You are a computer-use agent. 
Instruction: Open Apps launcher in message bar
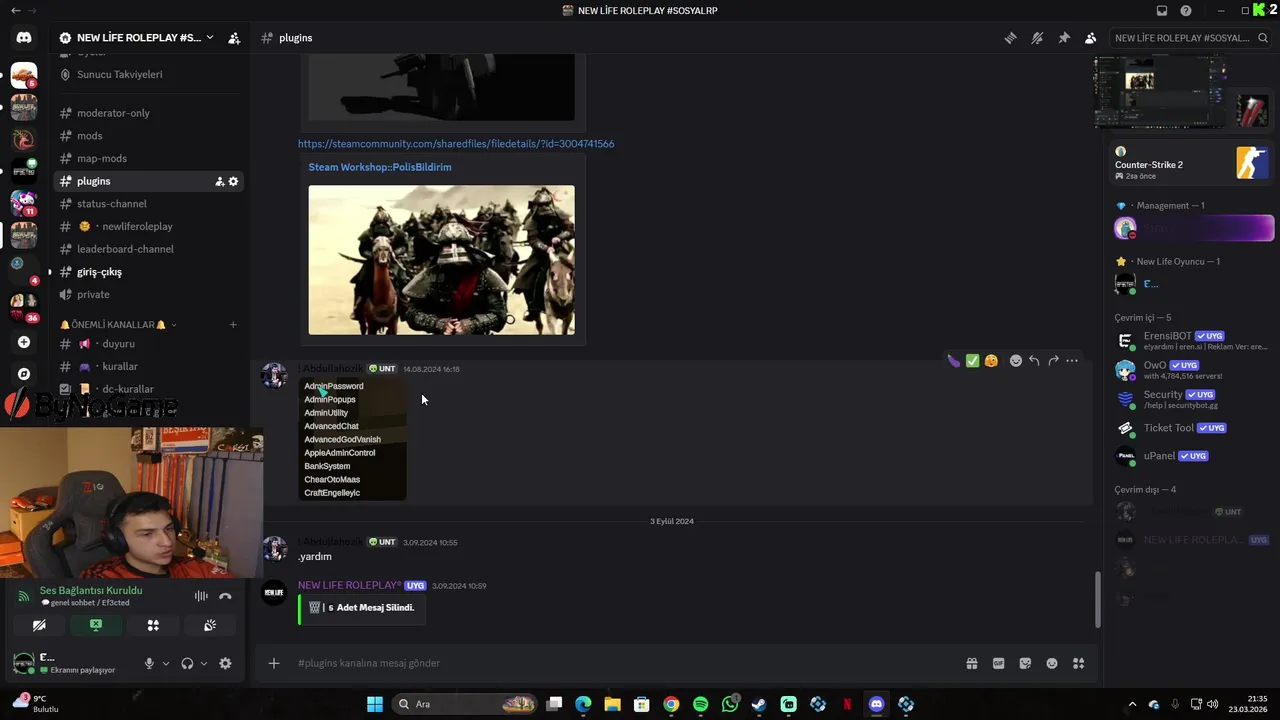point(1078,663)
